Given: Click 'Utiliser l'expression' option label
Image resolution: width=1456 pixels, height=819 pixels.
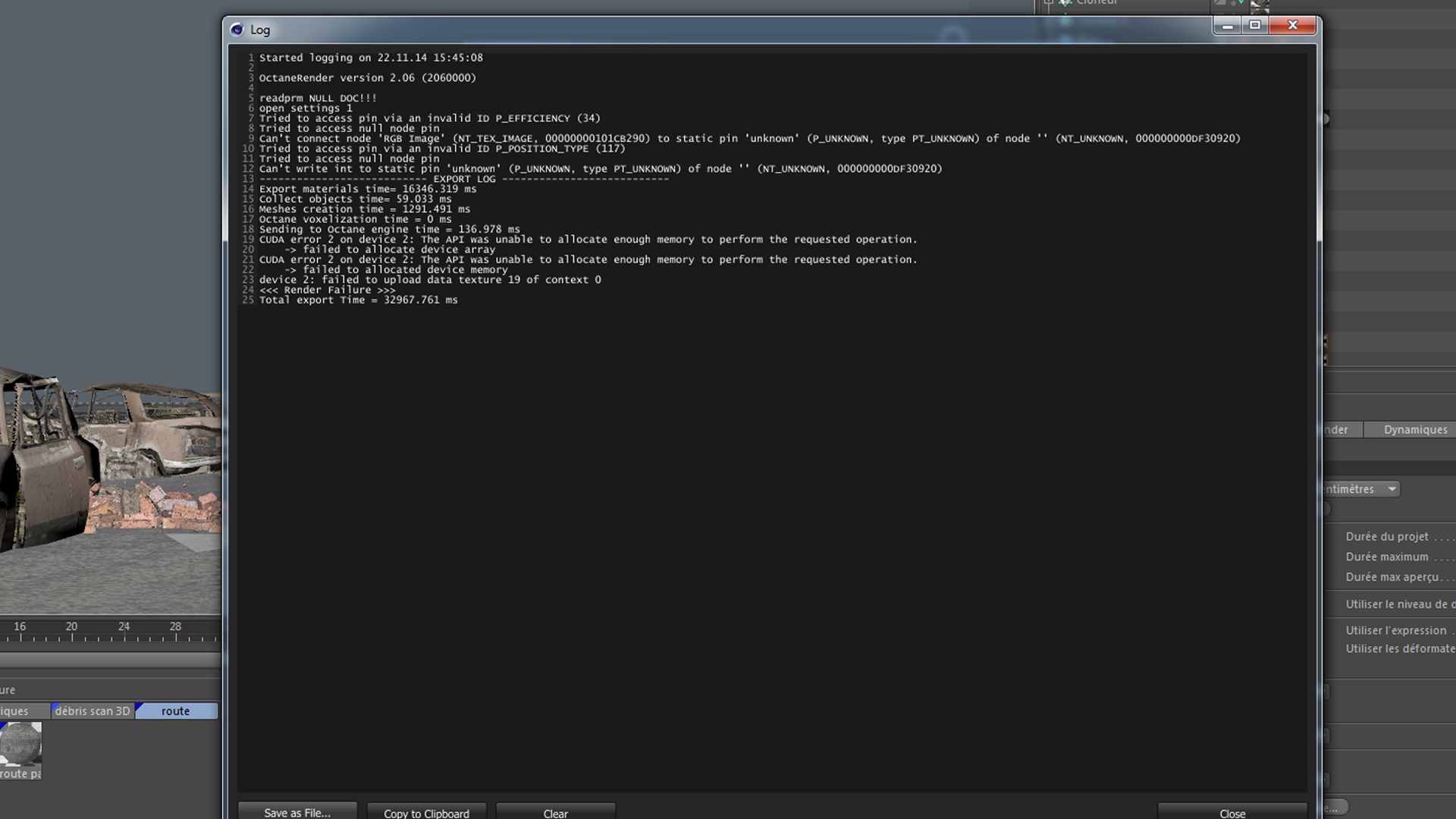Looking at the screenshot, I should (1396, 630).
